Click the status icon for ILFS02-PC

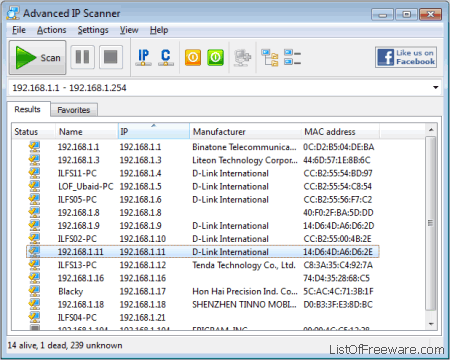[34, 238]
